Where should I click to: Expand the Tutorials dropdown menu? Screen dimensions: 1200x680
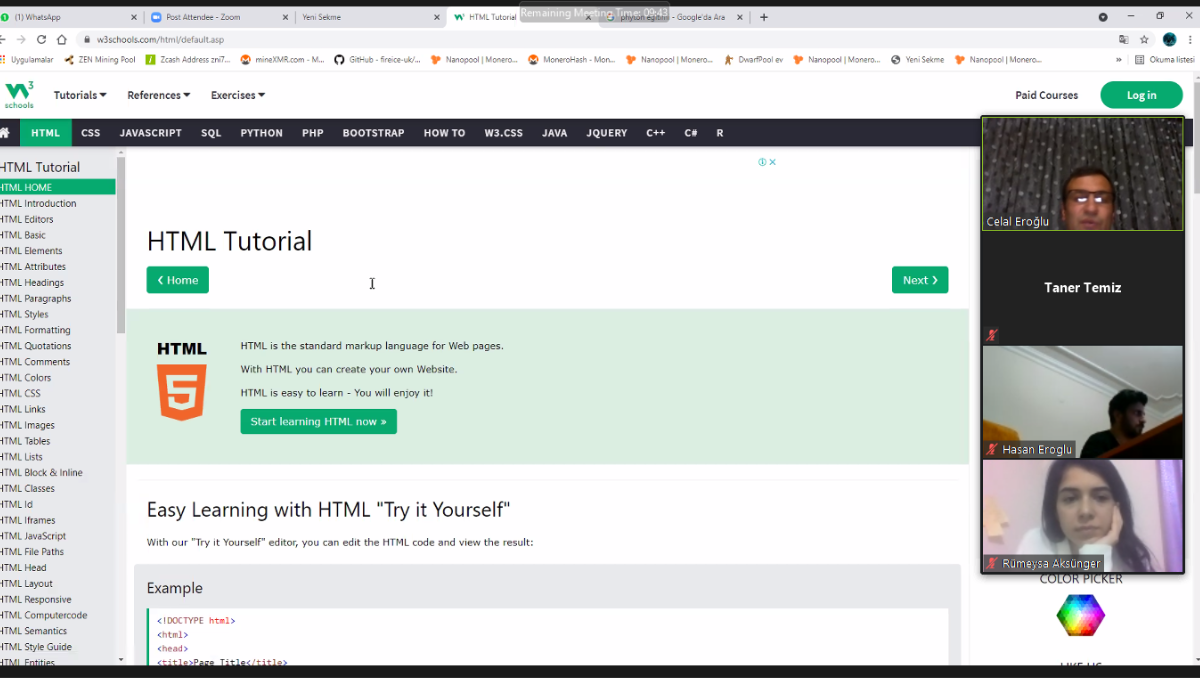(80, 95)
